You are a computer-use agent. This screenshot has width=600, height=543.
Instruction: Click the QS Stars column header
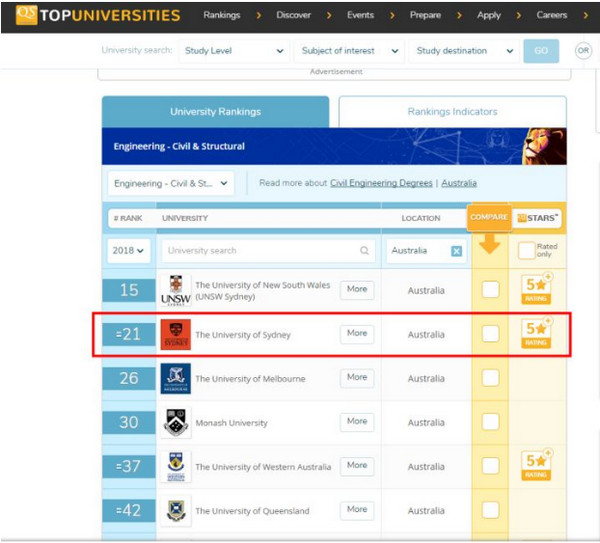tap(537, 218)
